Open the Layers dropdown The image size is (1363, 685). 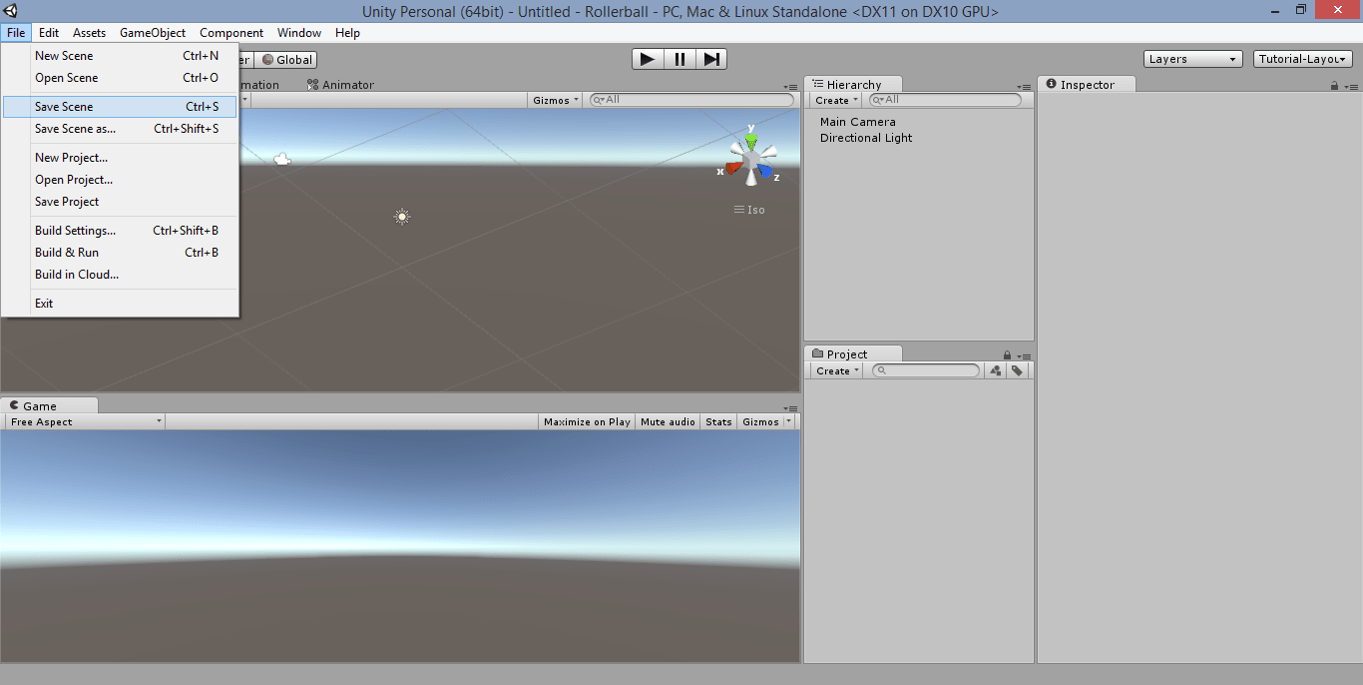click(1193, 59)
